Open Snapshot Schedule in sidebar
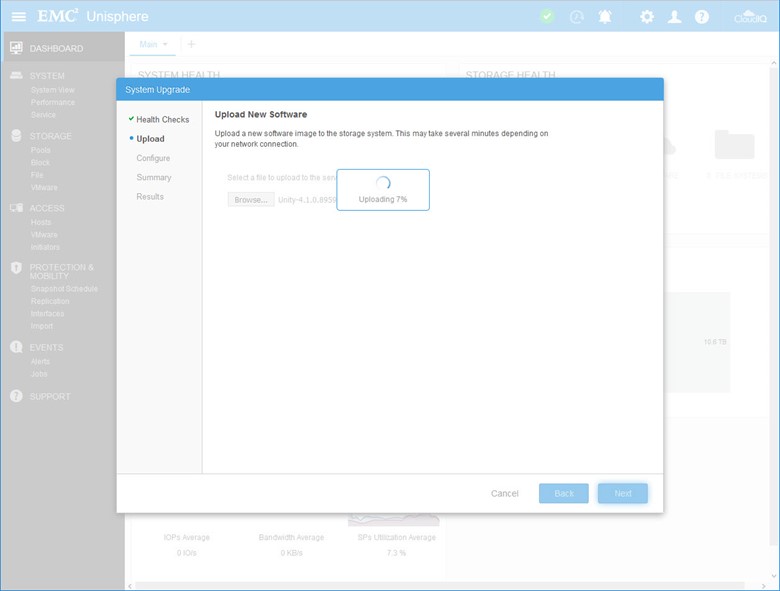Image resolution: width=780 pixels, height=591 pixels. pyautogui.click(x=64, y=289)
